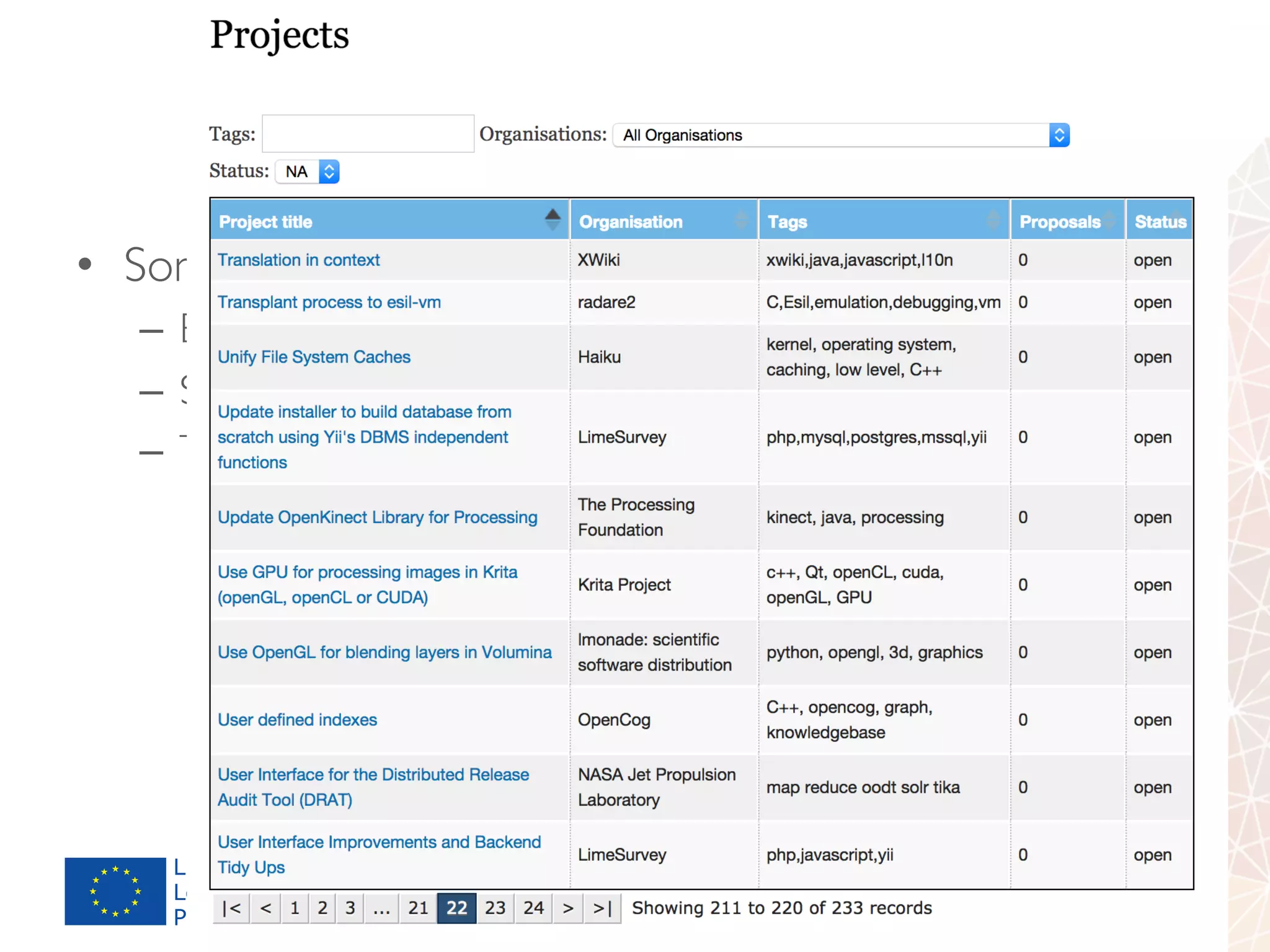Click tags php,javascript,yii
This screenshot has height=952, width=1270.
pos(830,855)
